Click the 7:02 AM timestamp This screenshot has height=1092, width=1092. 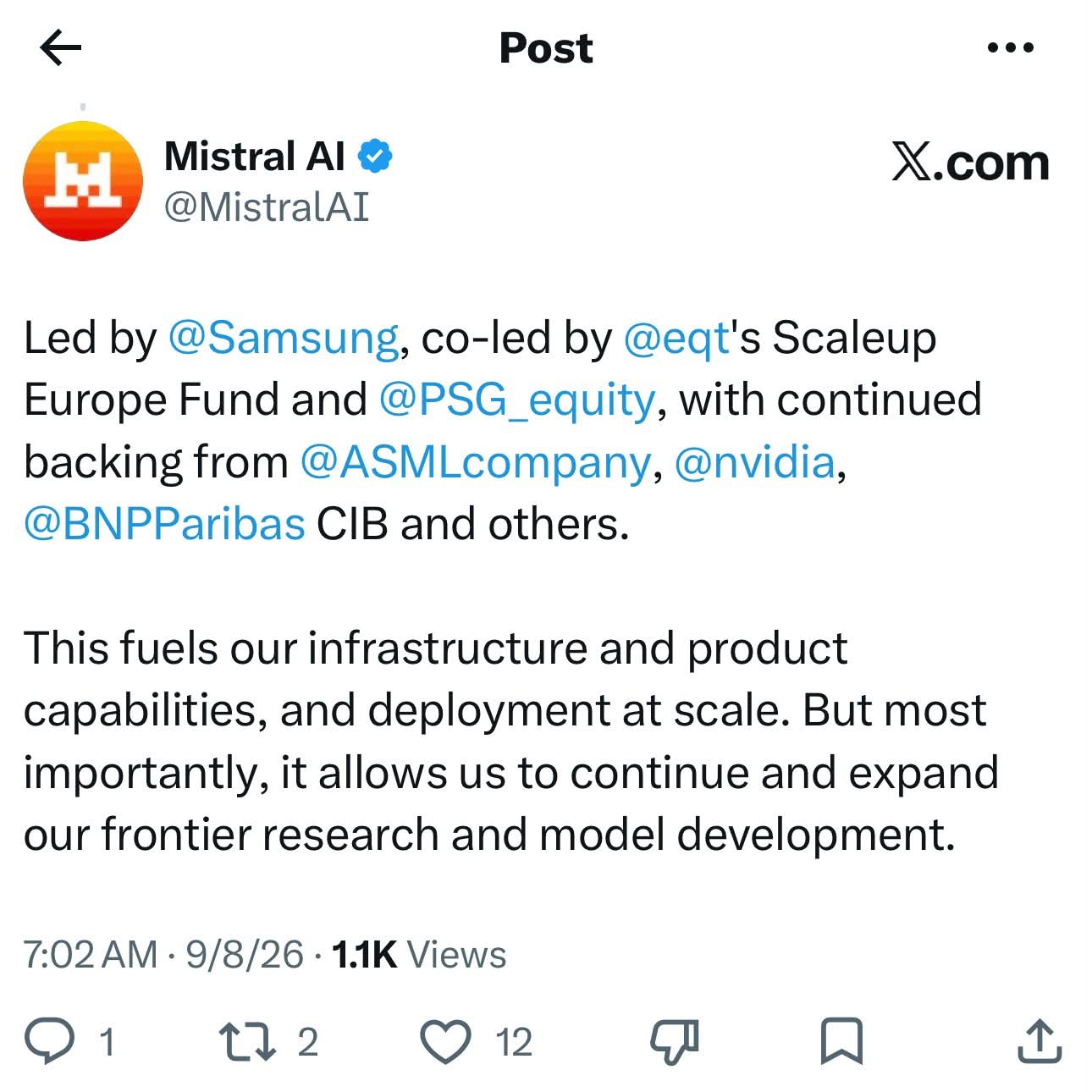point(91,955)
